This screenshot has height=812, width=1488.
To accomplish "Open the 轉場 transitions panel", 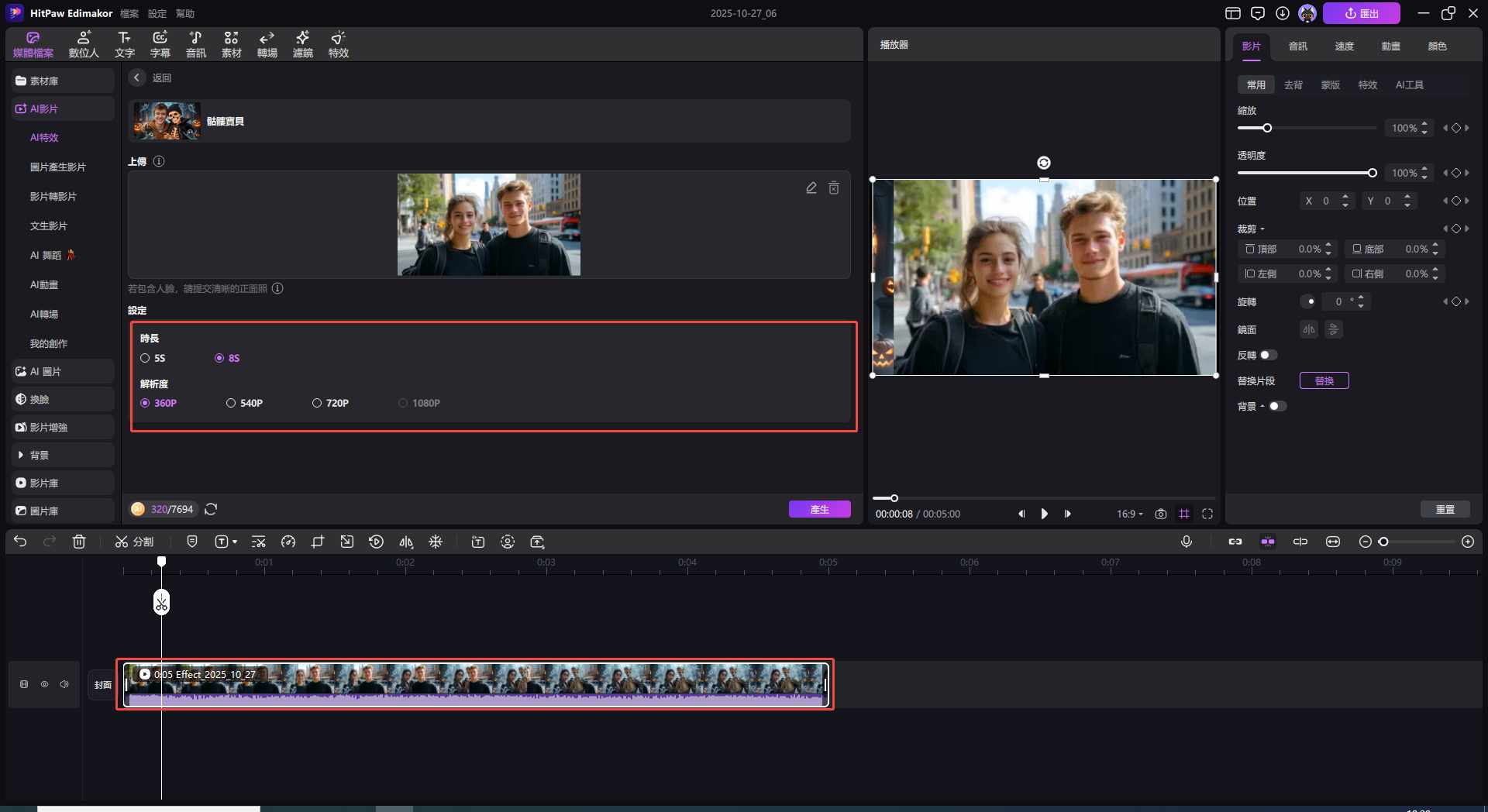I will (267, 44).
